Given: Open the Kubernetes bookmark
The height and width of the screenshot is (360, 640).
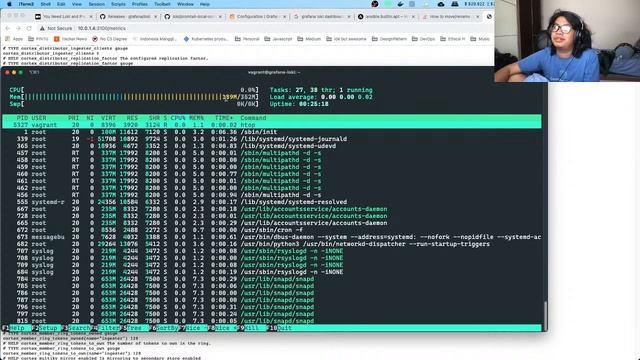Looking at the screenshot, I should point(206,39).
